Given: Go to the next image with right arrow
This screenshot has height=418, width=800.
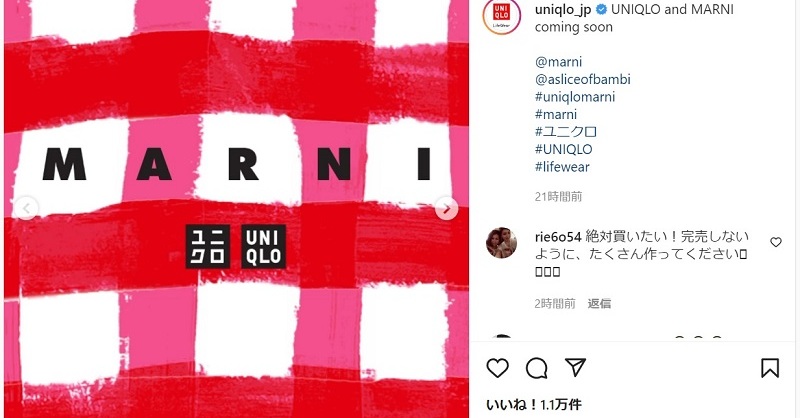Looking at the screenshot, I should pyautogui.click(x=446, y=208).
